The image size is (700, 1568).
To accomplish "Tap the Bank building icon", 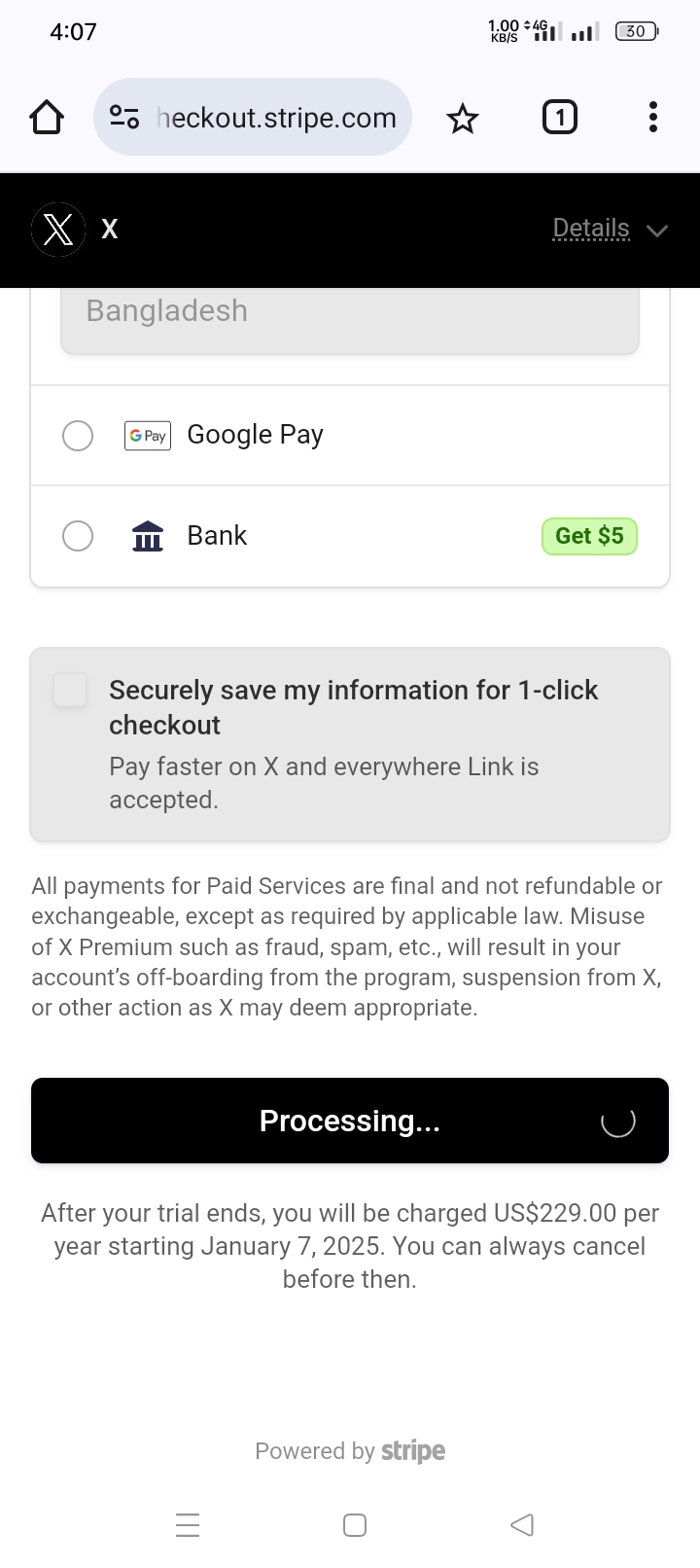I will pos(148,536).
